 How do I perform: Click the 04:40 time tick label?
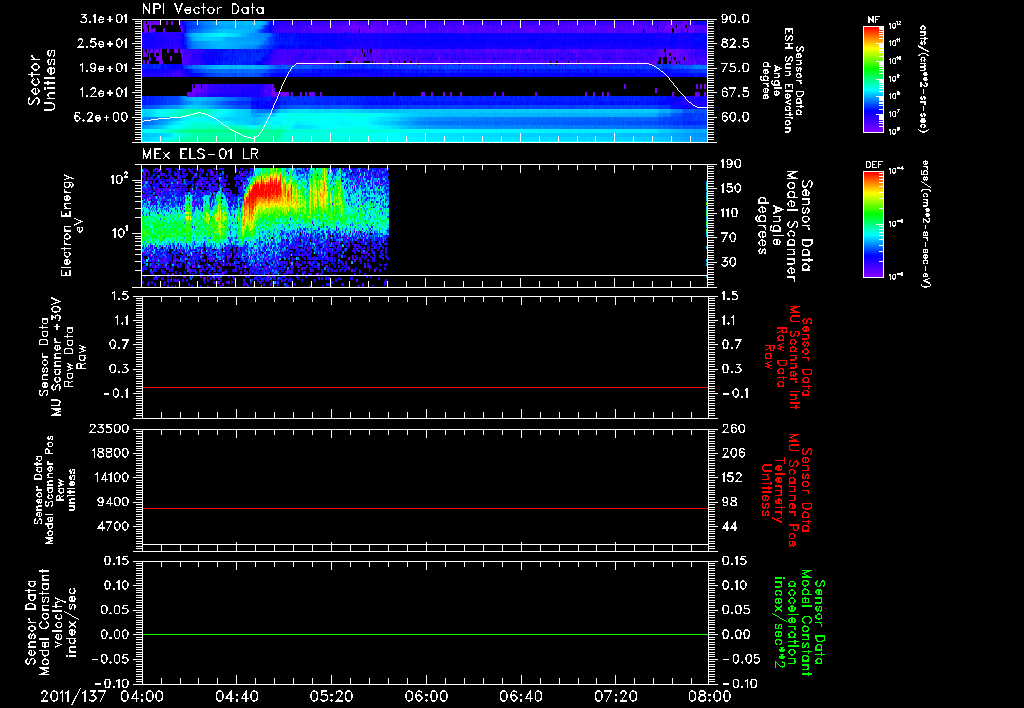[x=236, y=696]
